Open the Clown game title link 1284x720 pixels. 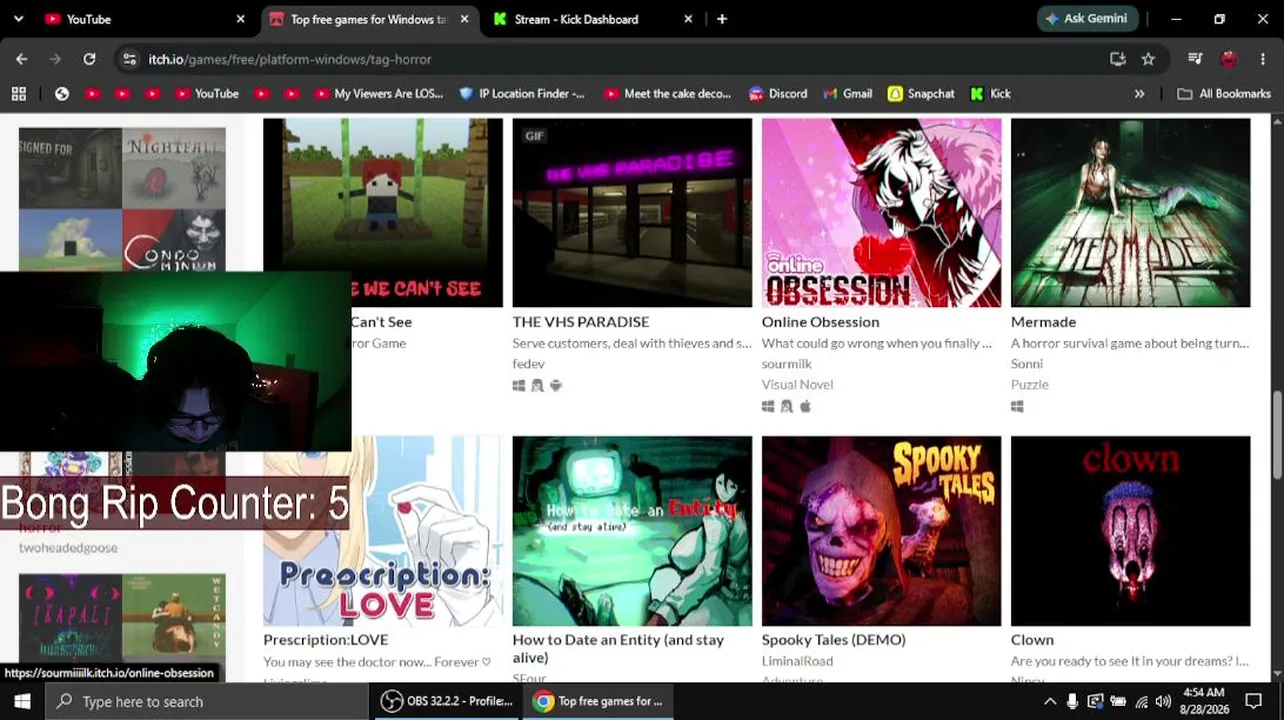(1033, 640)
